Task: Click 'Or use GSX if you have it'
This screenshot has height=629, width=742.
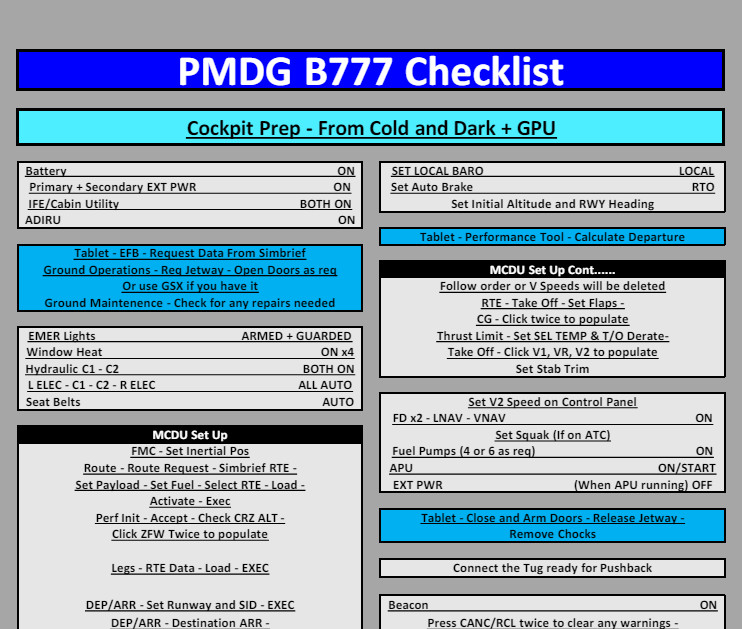Action: point(190,286)
